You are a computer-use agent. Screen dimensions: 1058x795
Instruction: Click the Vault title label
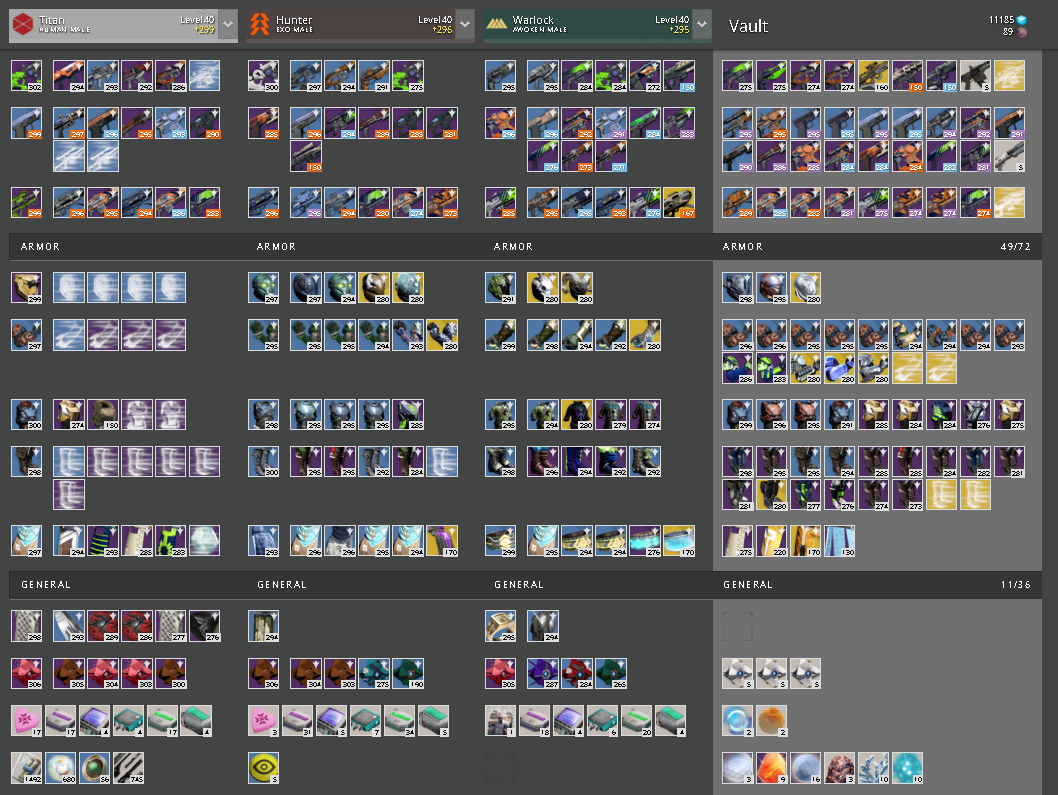coord(748,26)
